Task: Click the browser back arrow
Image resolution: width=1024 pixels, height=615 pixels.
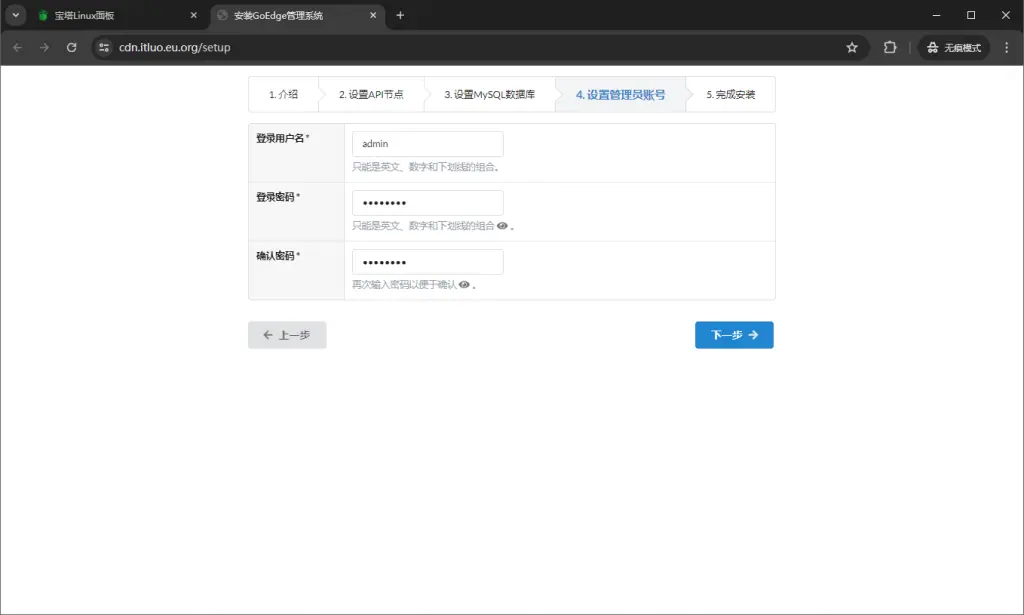Action: pos(17,46)
